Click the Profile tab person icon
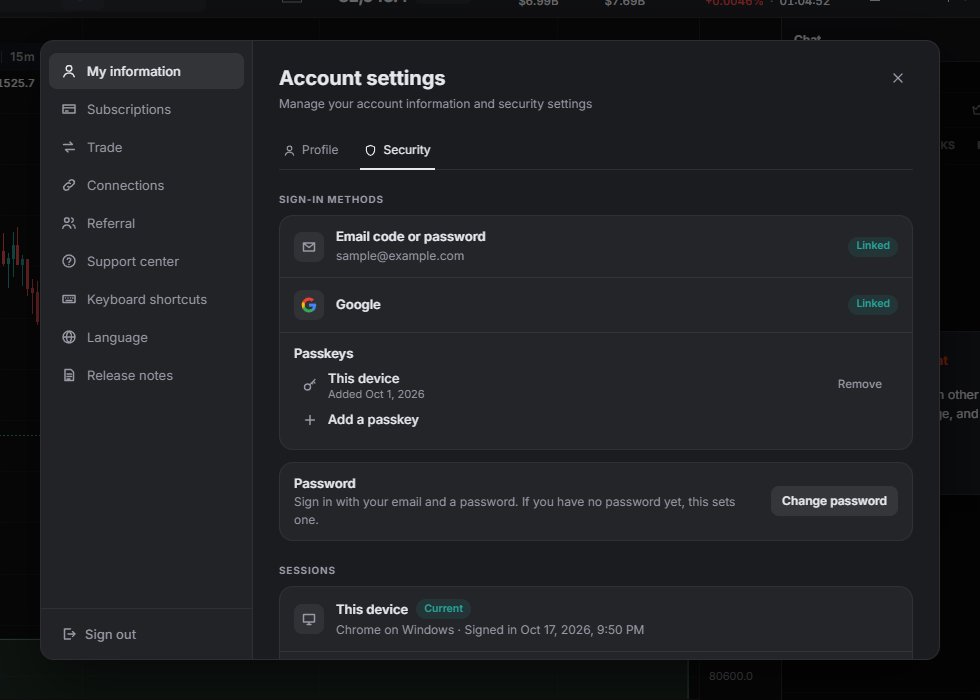Viewport: 980px width, 700px height. [x=289, y=151]
